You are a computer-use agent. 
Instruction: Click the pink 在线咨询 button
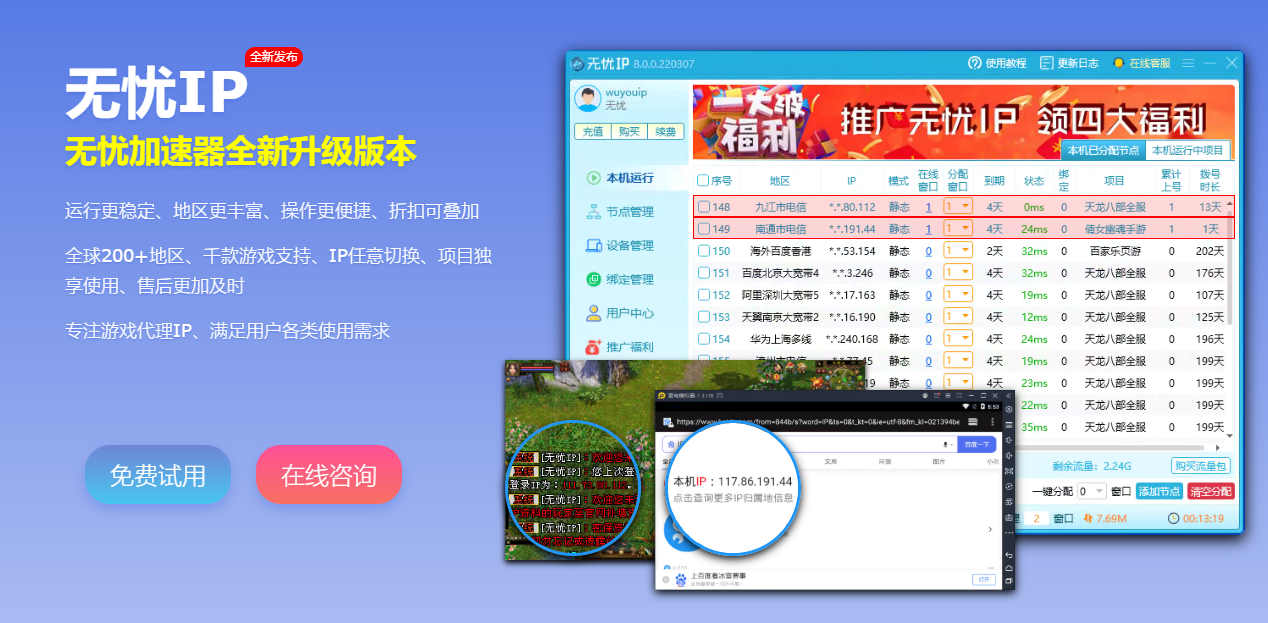pos(329,475)
